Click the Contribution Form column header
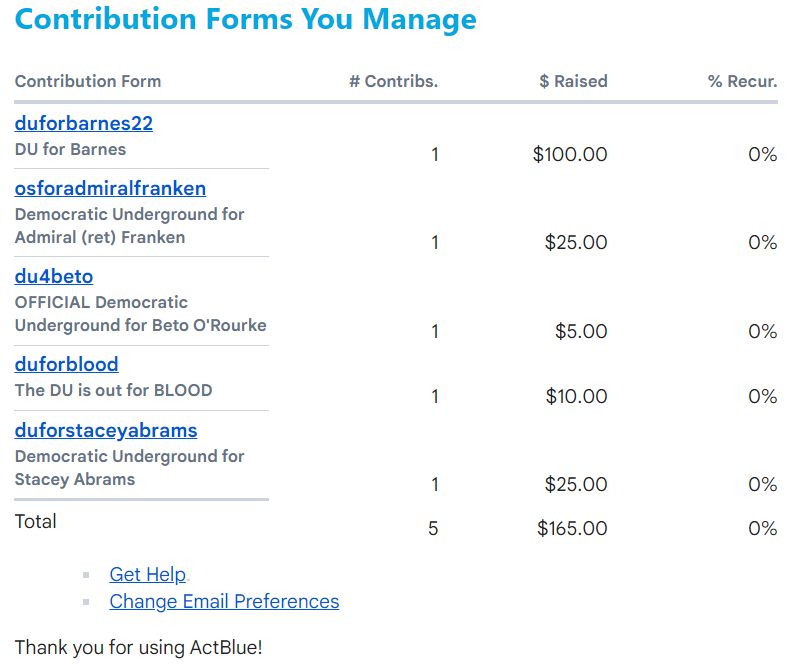801x664 pixels. pos(88,81)
